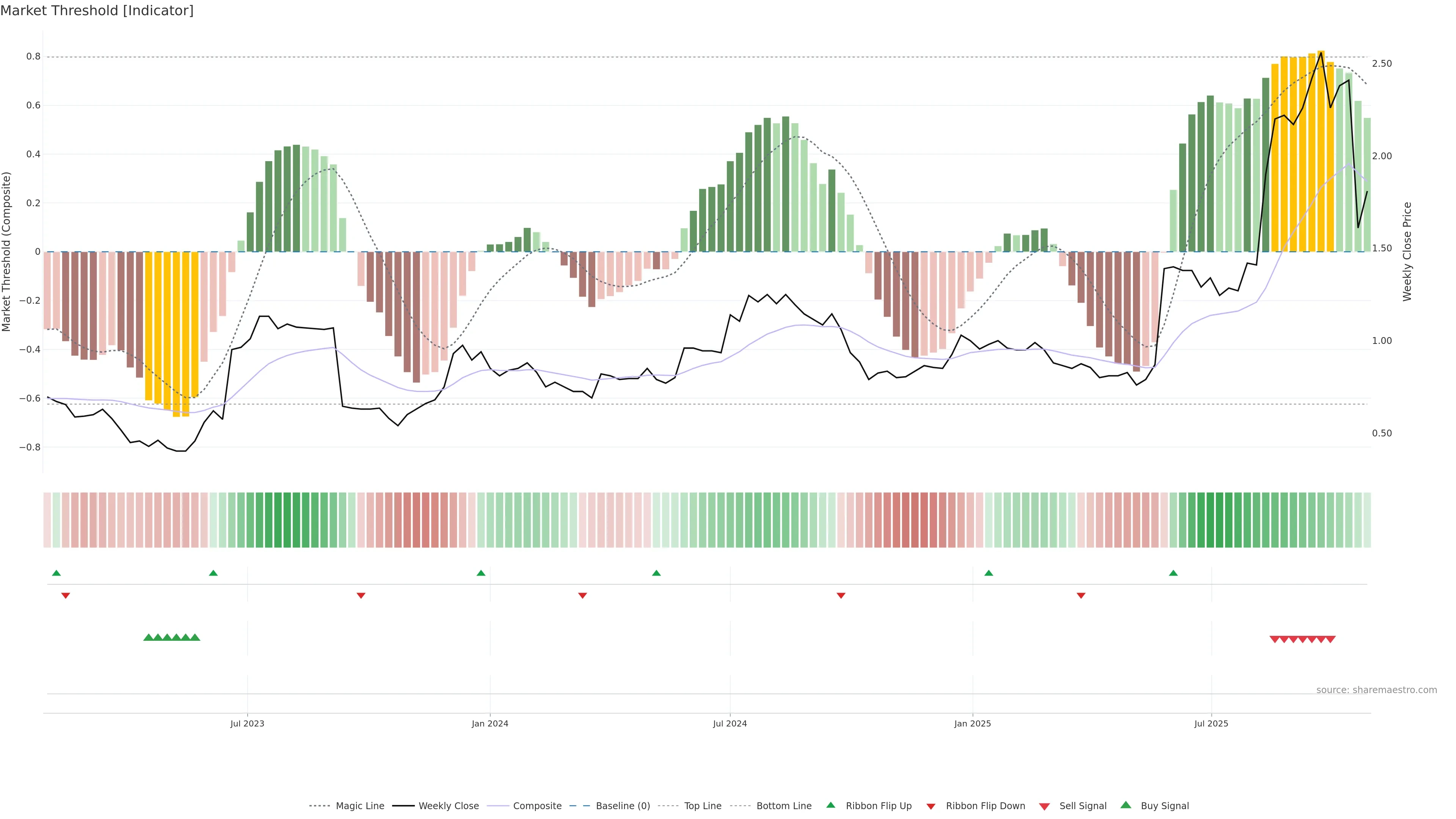Click the Sell Signal legend triangle icon
Screen dimensions: 1456x819
click(1045, 806)
